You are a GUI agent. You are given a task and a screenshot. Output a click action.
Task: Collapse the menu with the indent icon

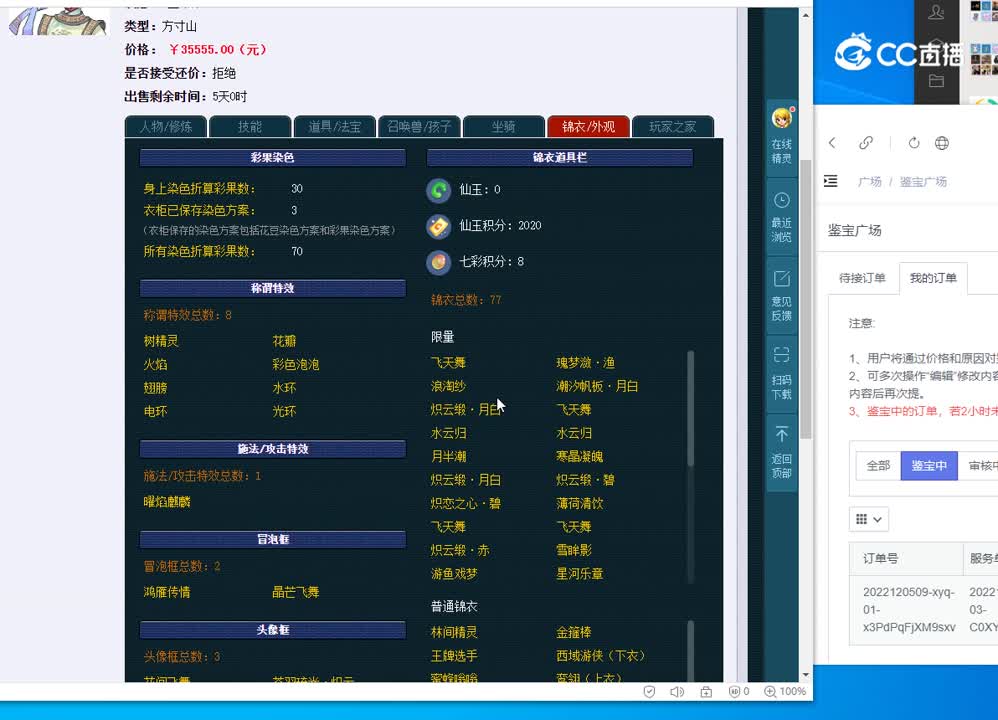831,181
